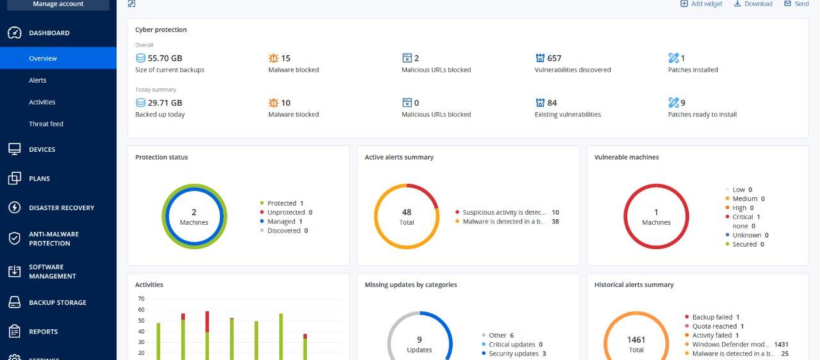Click the Backup Storage drive icon
Viewport: 820px width, 360px height.
pos(15,302)
